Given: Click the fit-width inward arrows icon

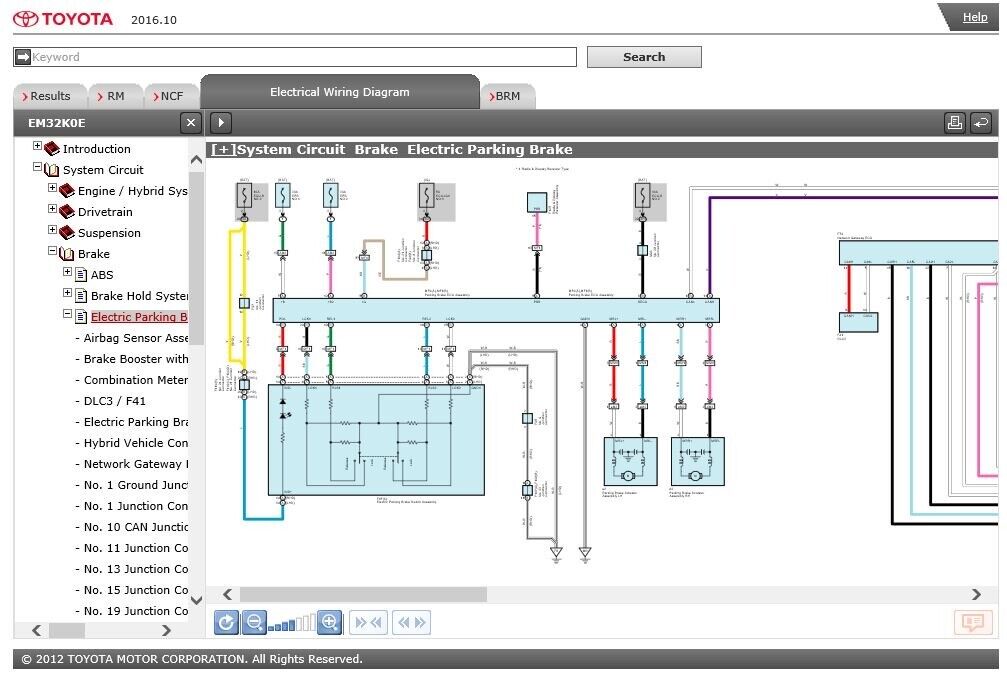Looking at the screenshot, I should [x=369, y=623].
